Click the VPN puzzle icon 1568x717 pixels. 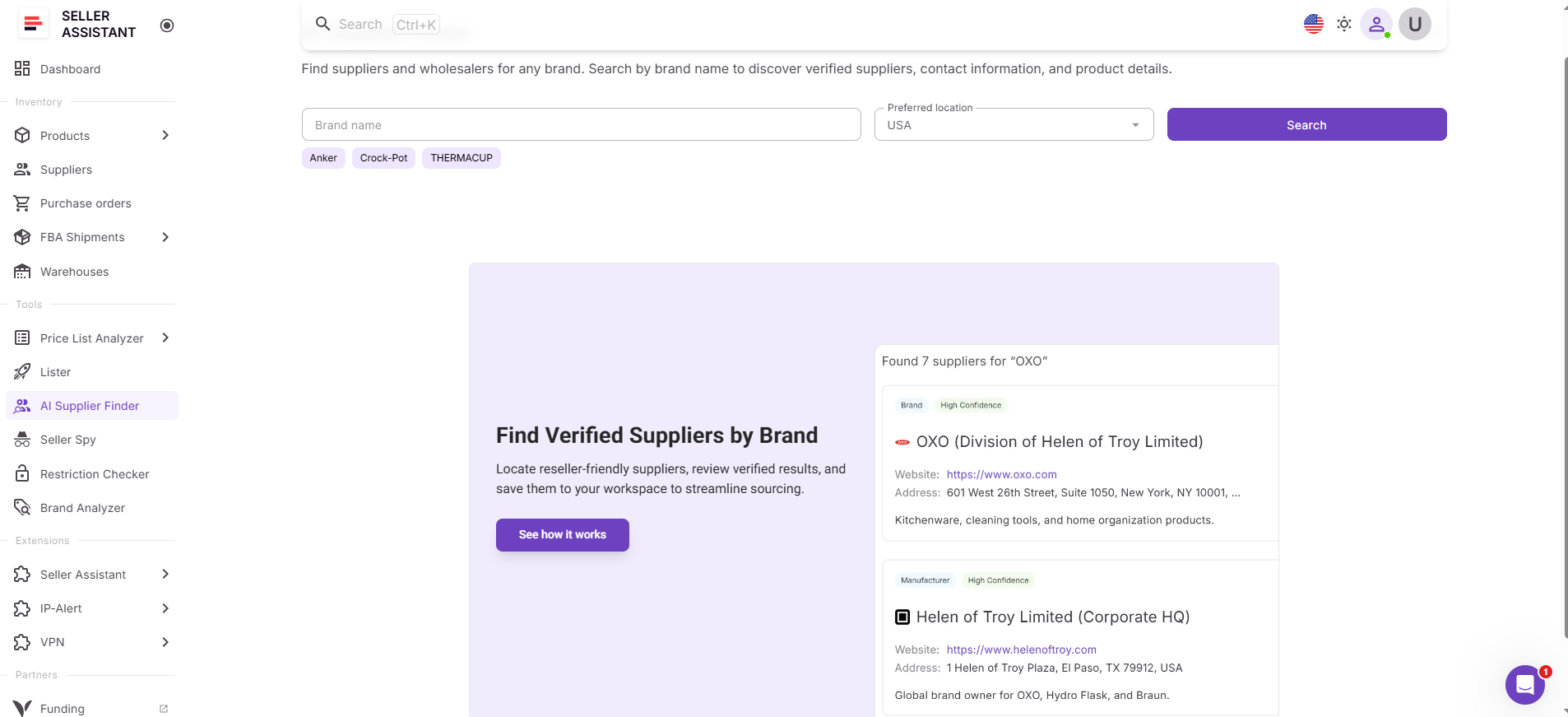[x=22, y=642]
